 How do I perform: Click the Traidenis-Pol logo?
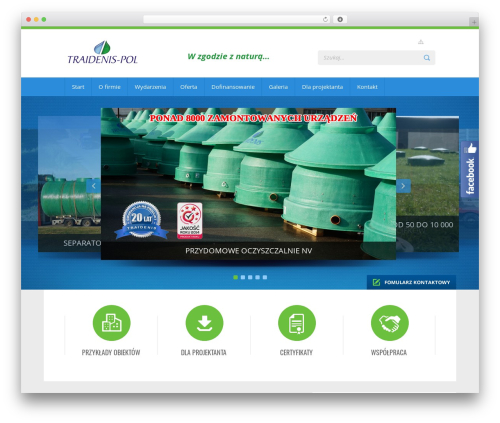coord(103,52)
